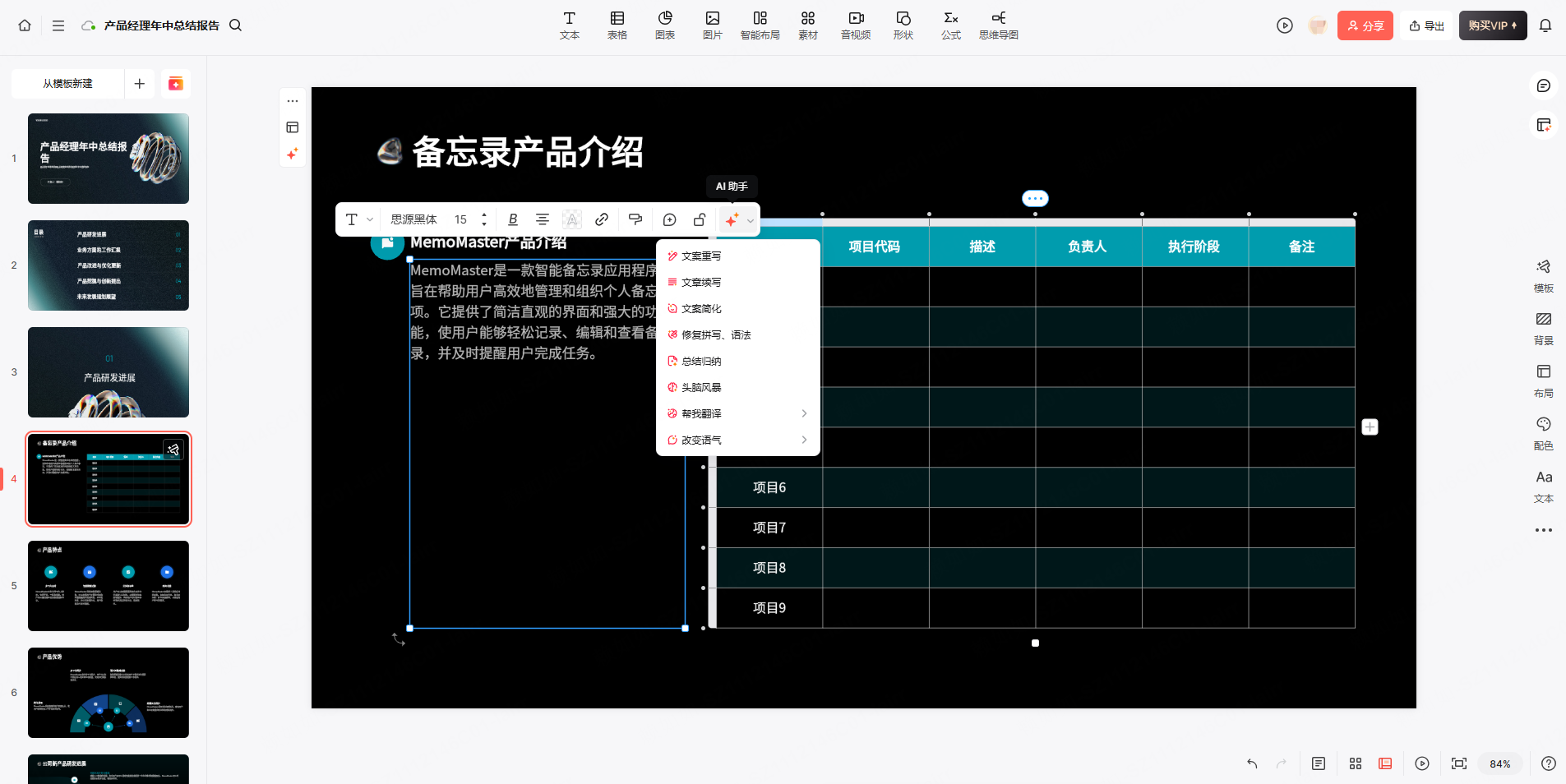Click the 购买VIP button
1566x784 pixels.
(x=1493, y=25)
